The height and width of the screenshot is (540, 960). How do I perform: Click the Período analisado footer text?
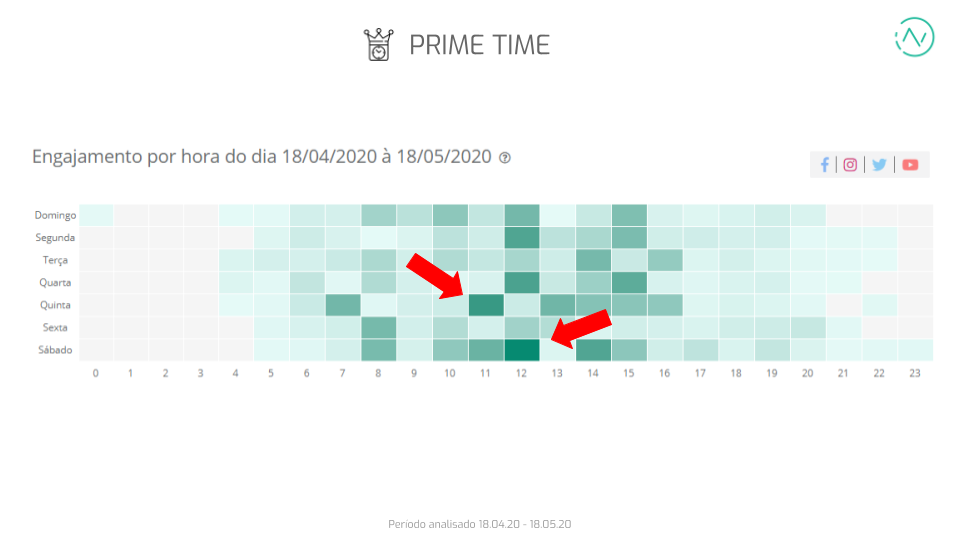(479, 524)
